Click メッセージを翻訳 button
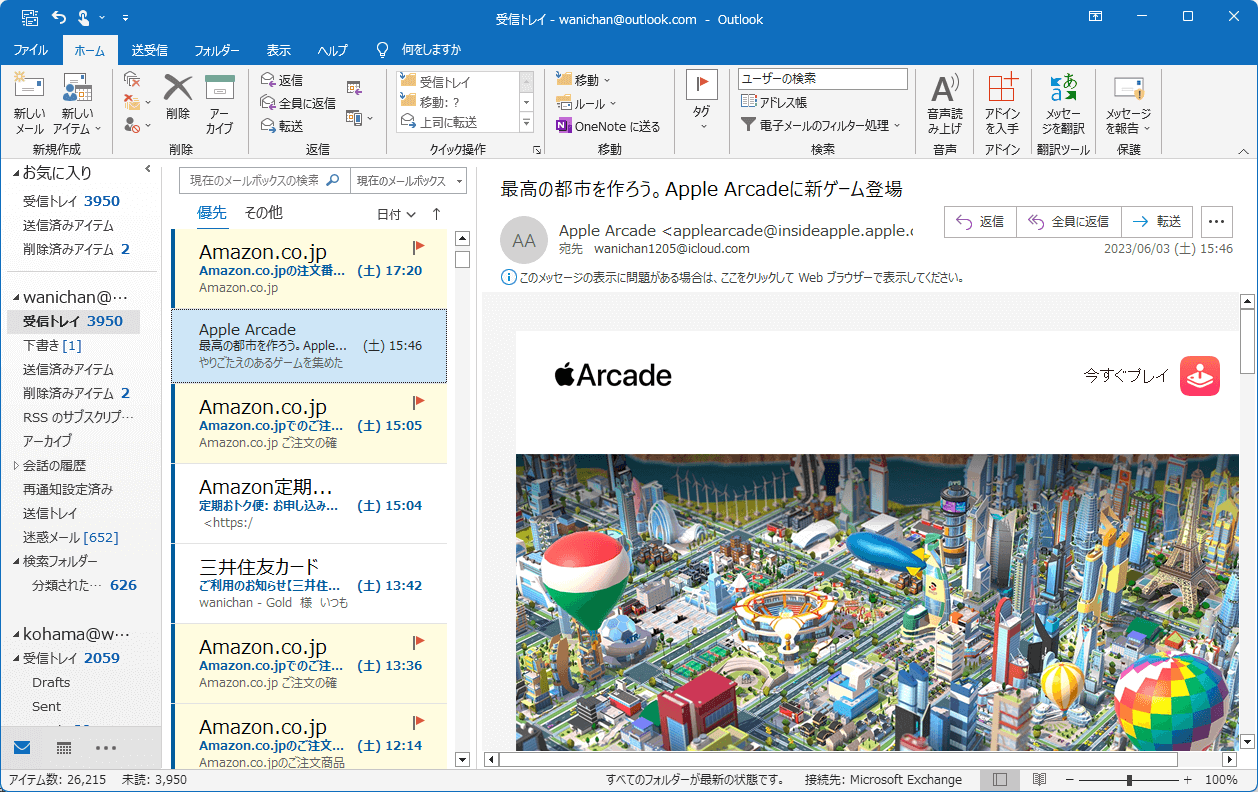This screenshot has width=1258, height=792. pyautogui.click(x=1063, y=104)
